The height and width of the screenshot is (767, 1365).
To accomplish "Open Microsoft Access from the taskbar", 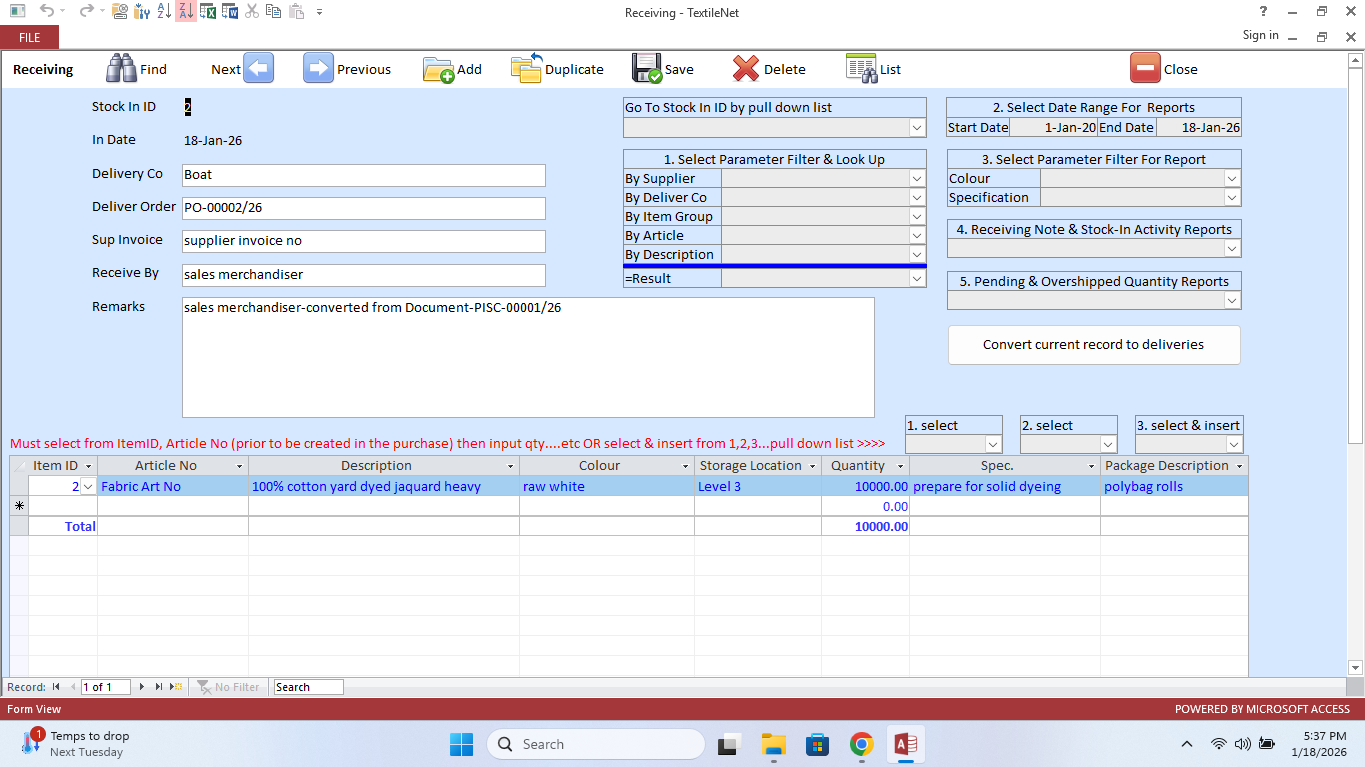I will pyautogui.click(x=906, y=744).
